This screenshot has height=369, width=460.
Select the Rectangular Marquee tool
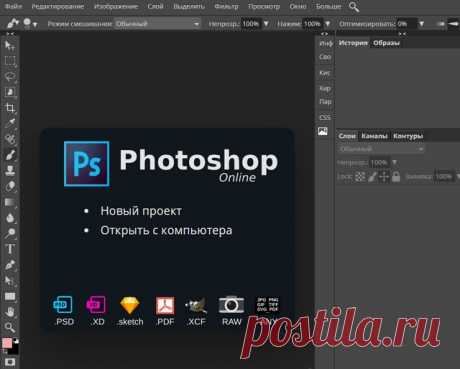10,61
